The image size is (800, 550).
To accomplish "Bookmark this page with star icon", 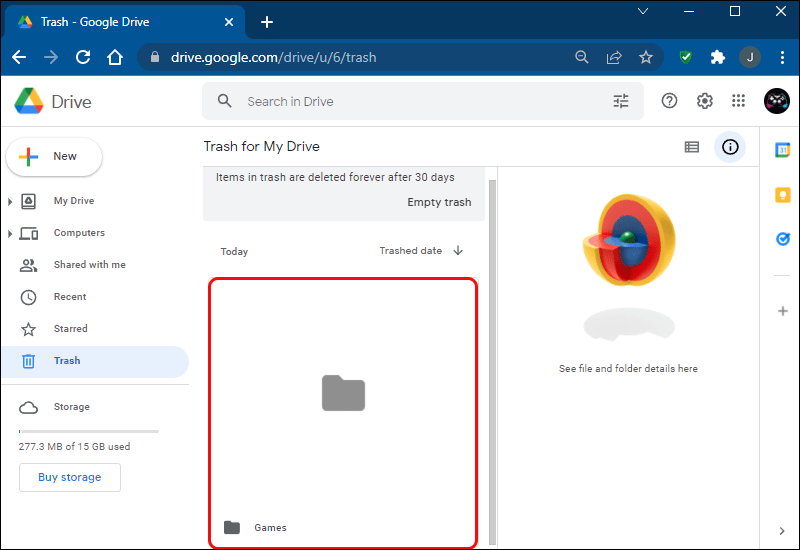I will 646,57.
